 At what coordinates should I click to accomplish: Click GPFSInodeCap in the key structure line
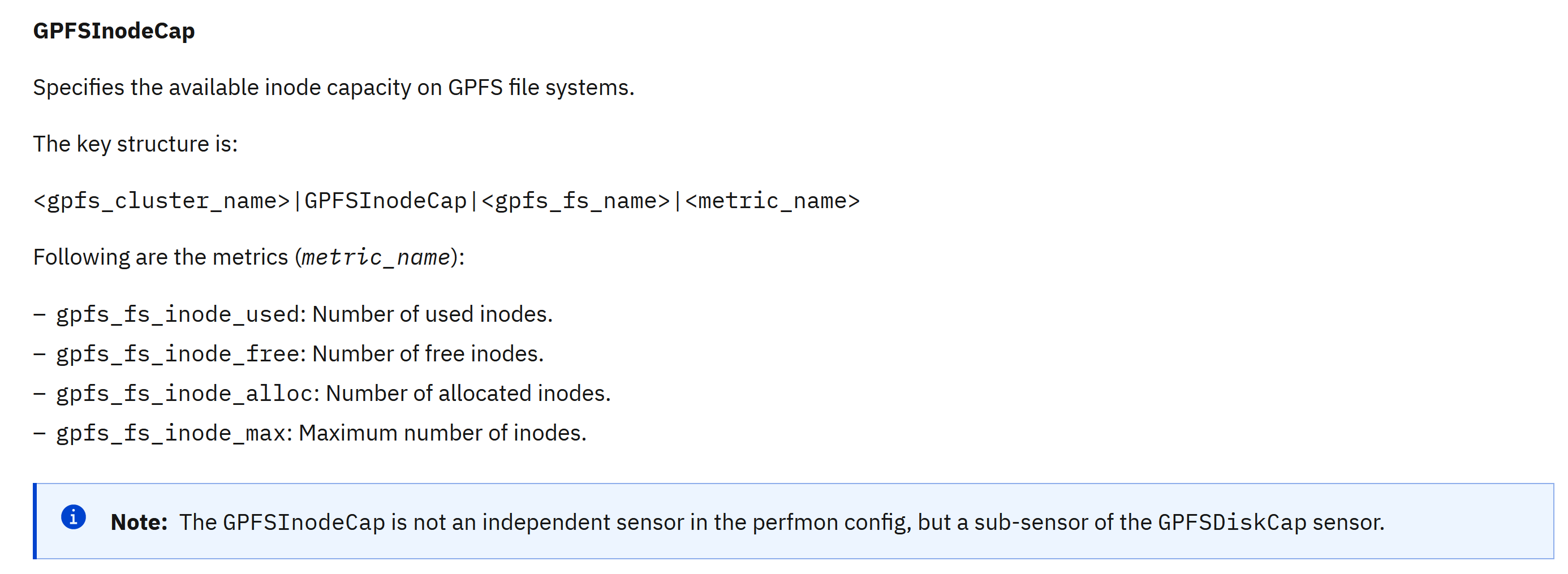385,201
